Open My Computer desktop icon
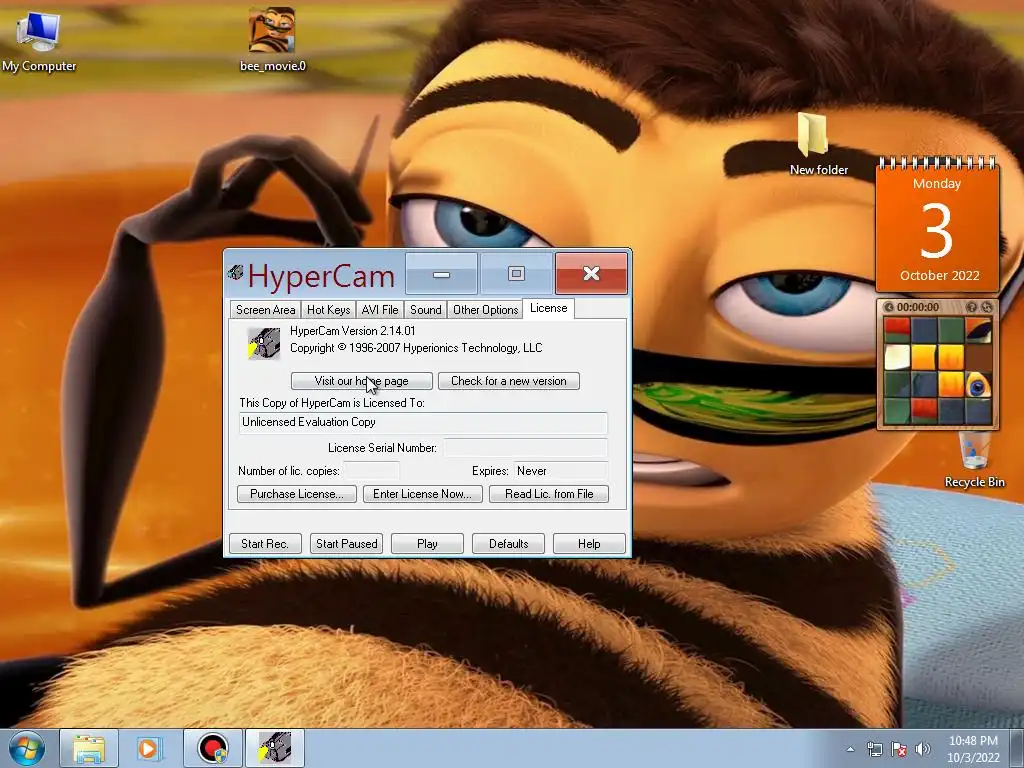Image resolution: width=1024 pixels, height=768 pixels. coord(39,40)
